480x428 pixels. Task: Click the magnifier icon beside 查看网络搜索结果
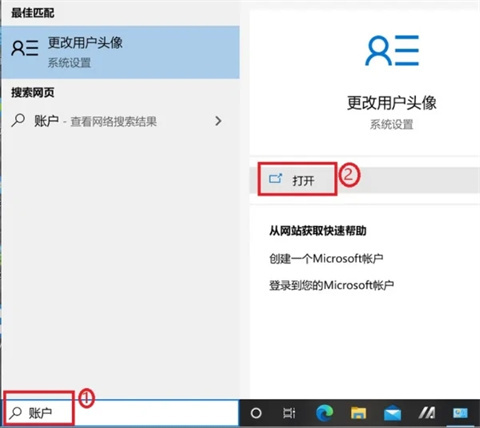[18, 120]
